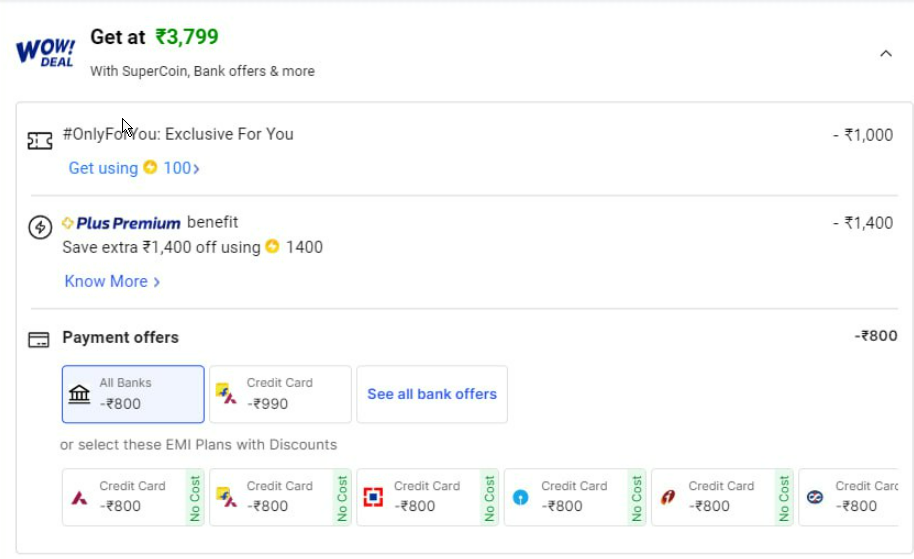The width and height of the screenshot is (914, 559).
Task: Click the WOW! DEAL logo
Action: tap(45, 52)
